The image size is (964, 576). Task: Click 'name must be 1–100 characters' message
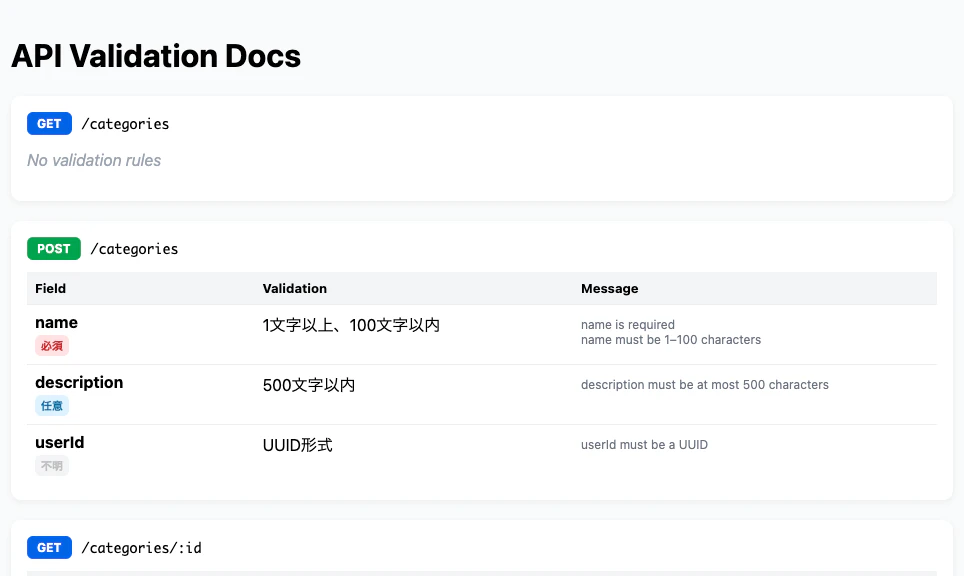671,340
